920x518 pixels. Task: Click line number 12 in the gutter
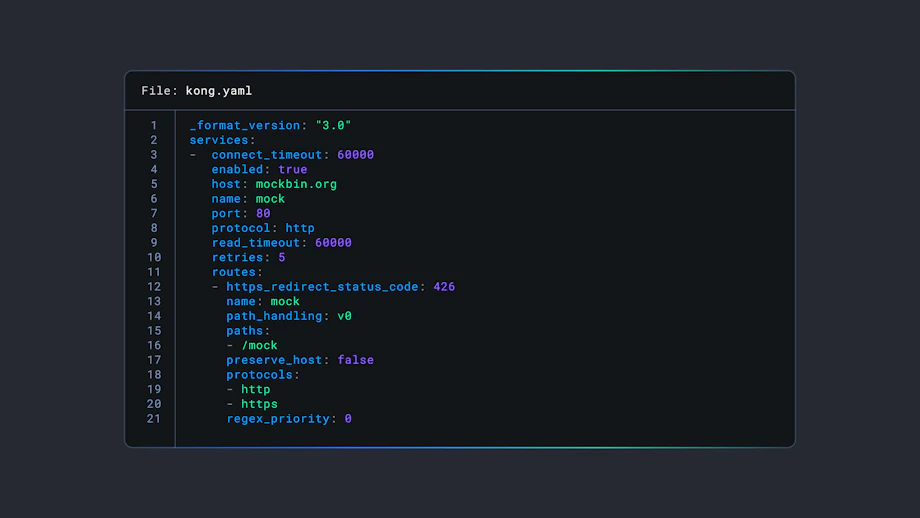coord(154,287)
